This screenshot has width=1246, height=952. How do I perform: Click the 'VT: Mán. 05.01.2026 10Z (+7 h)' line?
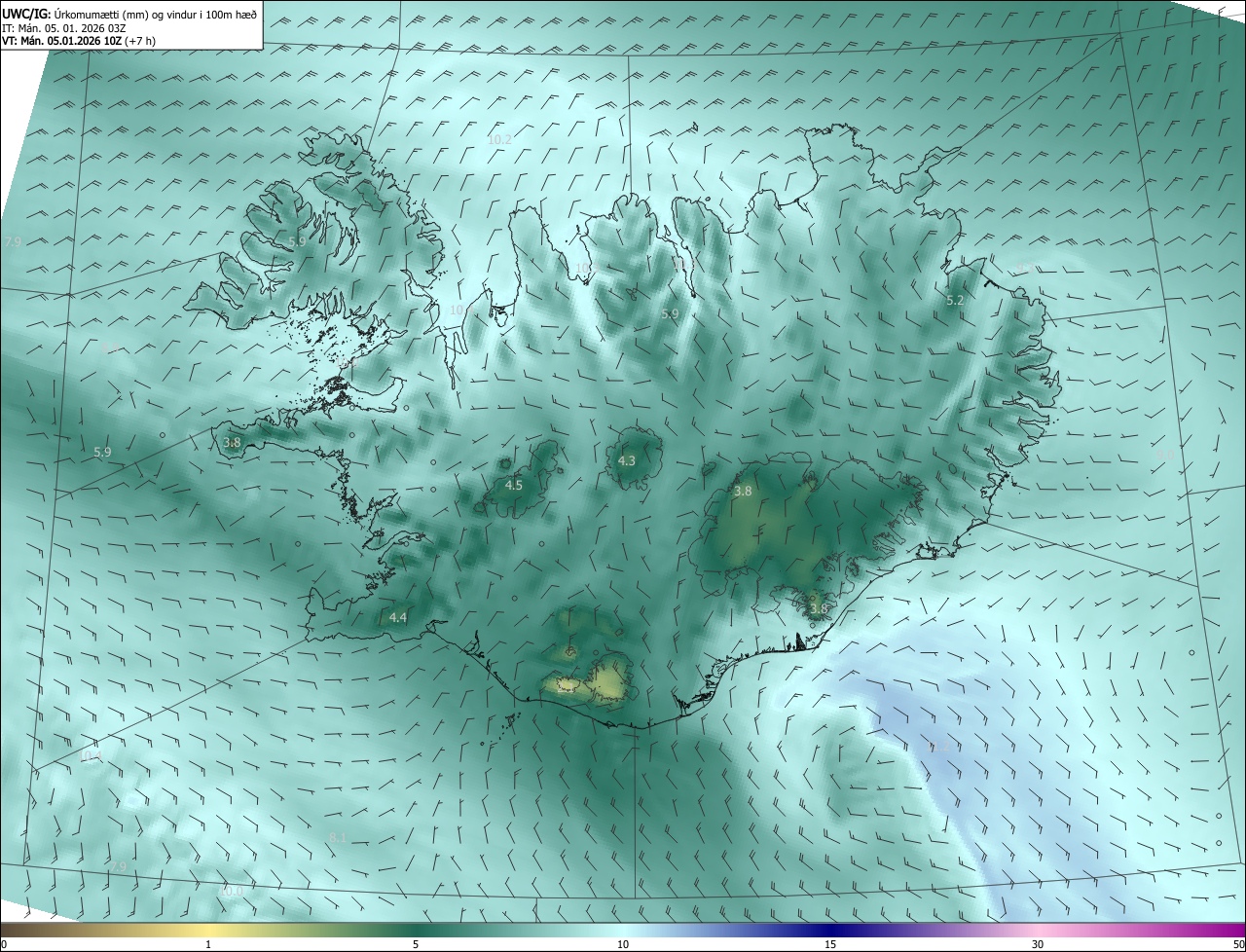click(x=79, y=41)
